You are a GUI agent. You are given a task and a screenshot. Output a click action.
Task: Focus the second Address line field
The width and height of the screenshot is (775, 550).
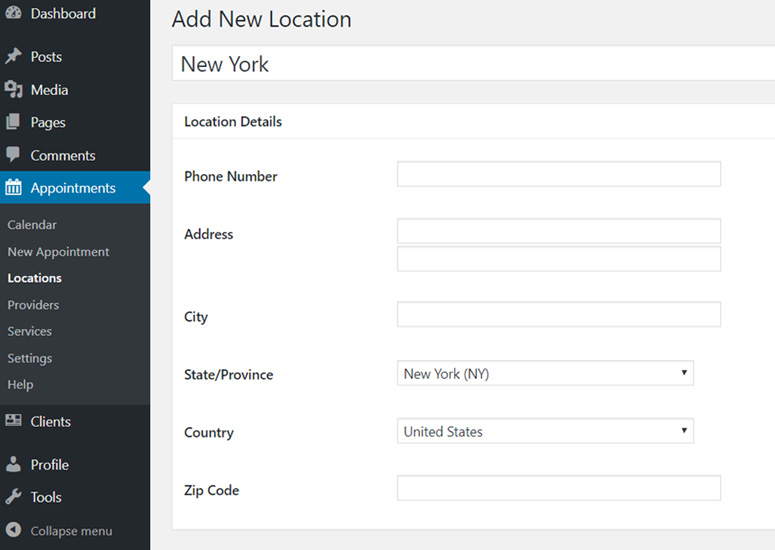(x=559, y=259)
